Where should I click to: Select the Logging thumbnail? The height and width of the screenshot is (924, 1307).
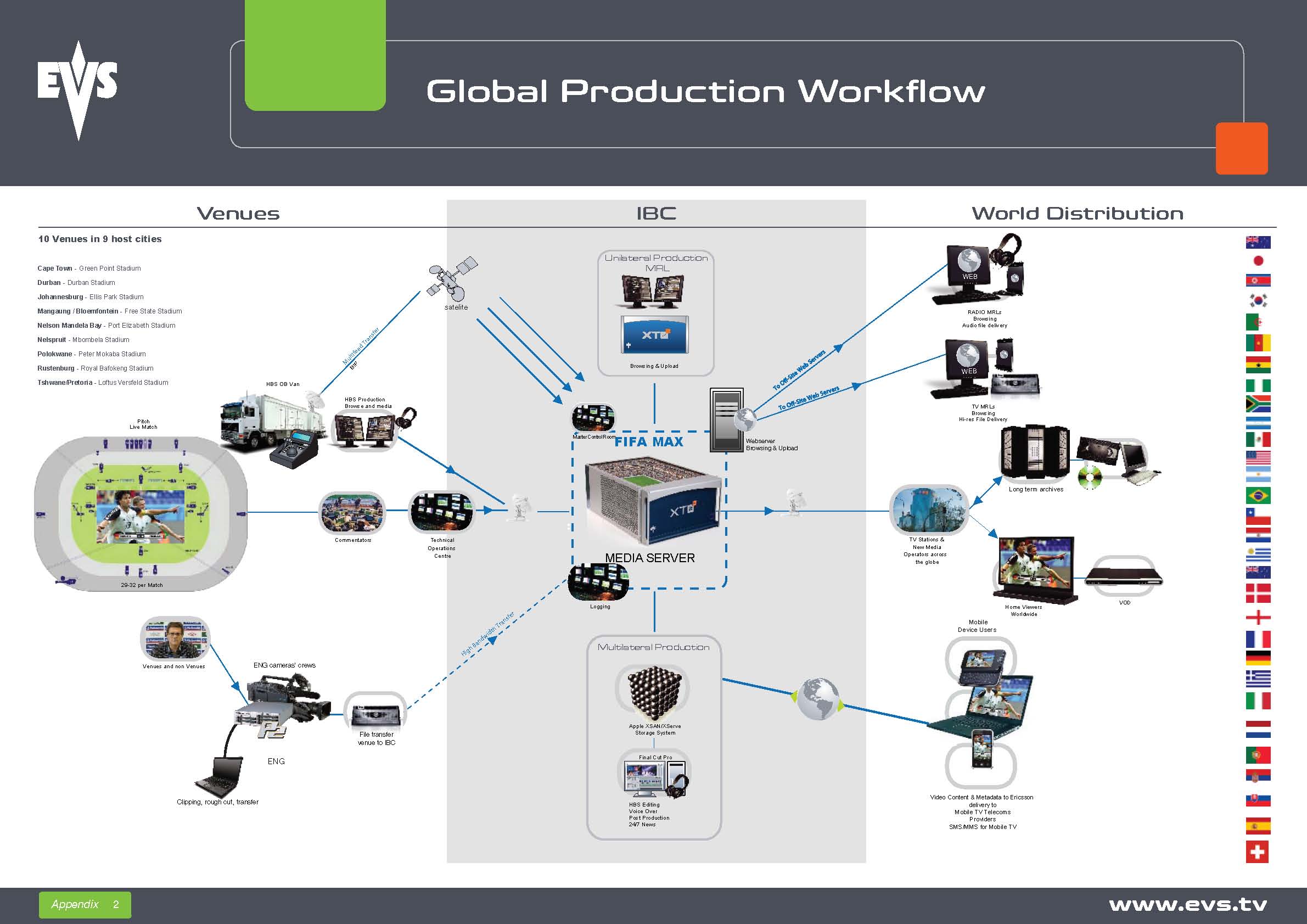coord(598,582)
